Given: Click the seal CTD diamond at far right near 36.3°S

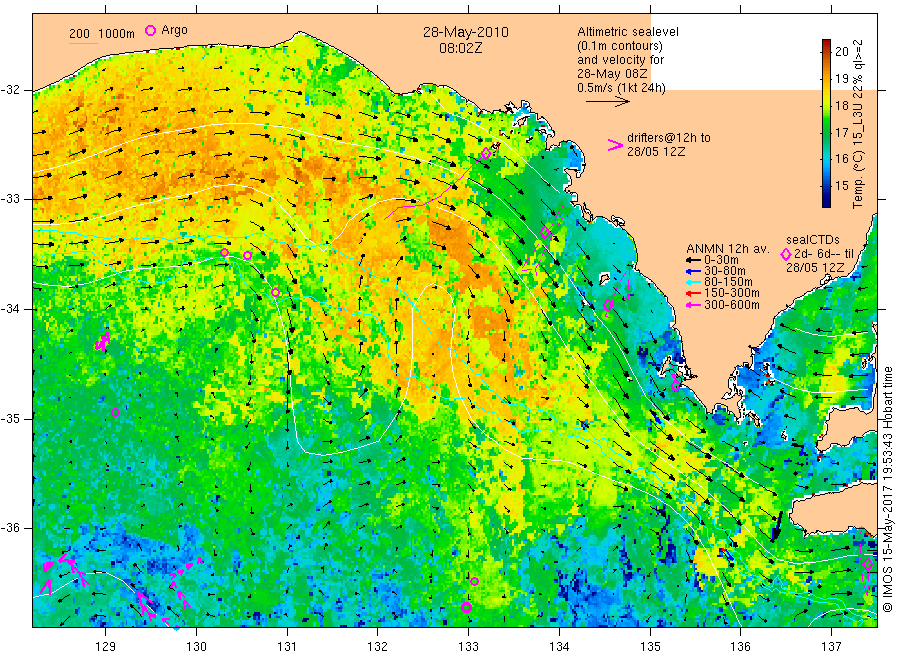Looking at the screenshot, I should click(868, 564).
